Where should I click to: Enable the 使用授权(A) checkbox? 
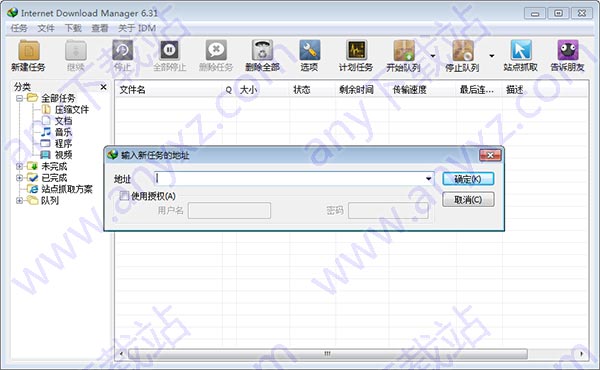[x=124, y=196]
